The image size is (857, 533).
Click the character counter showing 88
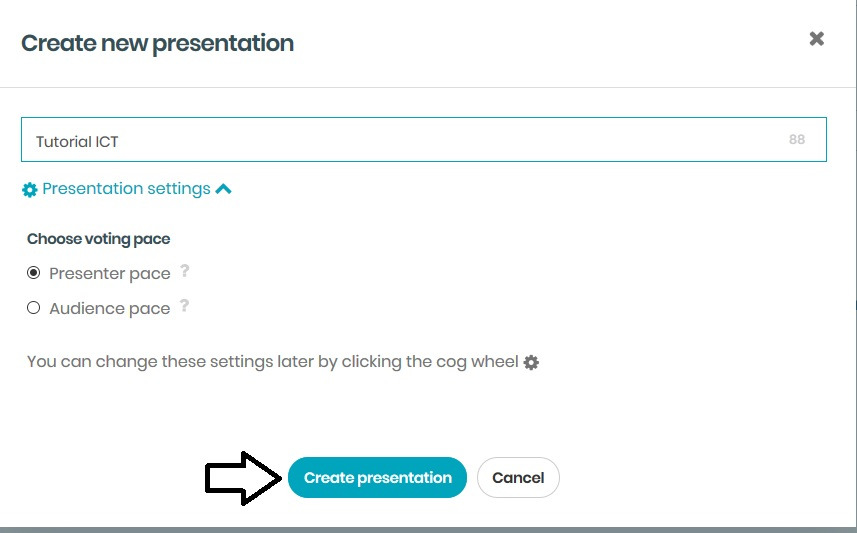[x=796, y=140]
